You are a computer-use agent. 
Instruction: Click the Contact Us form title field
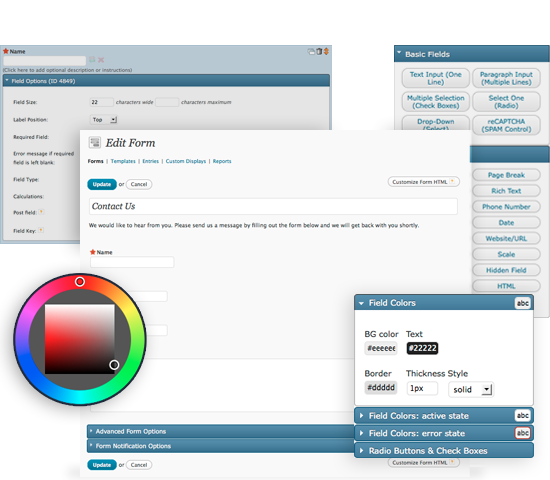click(273, 206)
